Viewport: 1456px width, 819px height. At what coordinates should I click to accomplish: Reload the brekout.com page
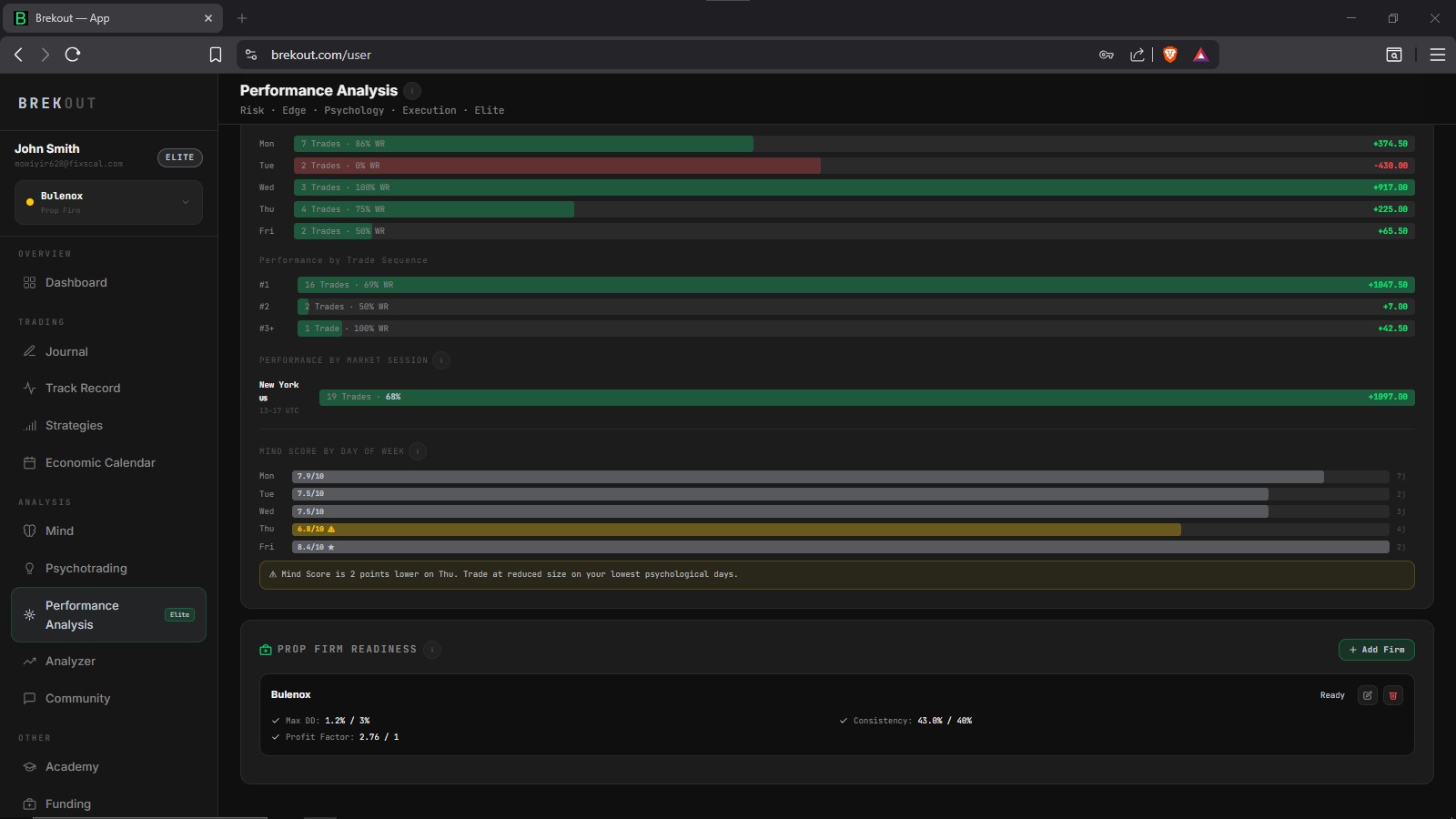point(73,55)
